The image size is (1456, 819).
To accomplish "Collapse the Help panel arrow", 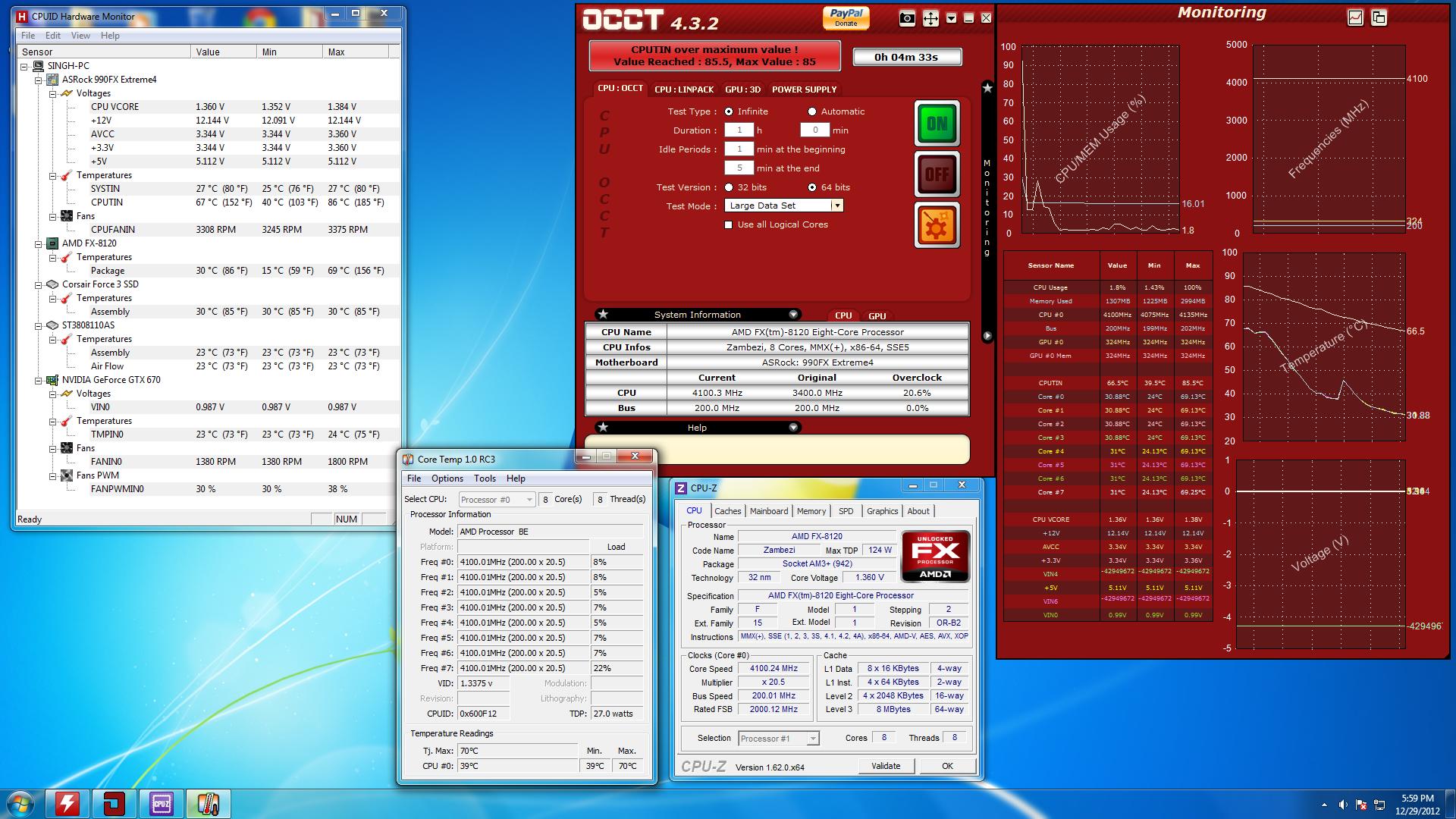I will (793, 427).
